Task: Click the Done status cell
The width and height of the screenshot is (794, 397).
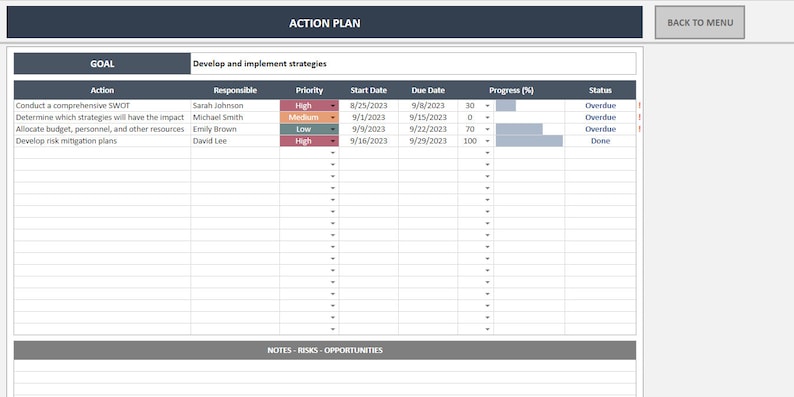Action: point(600,141)
